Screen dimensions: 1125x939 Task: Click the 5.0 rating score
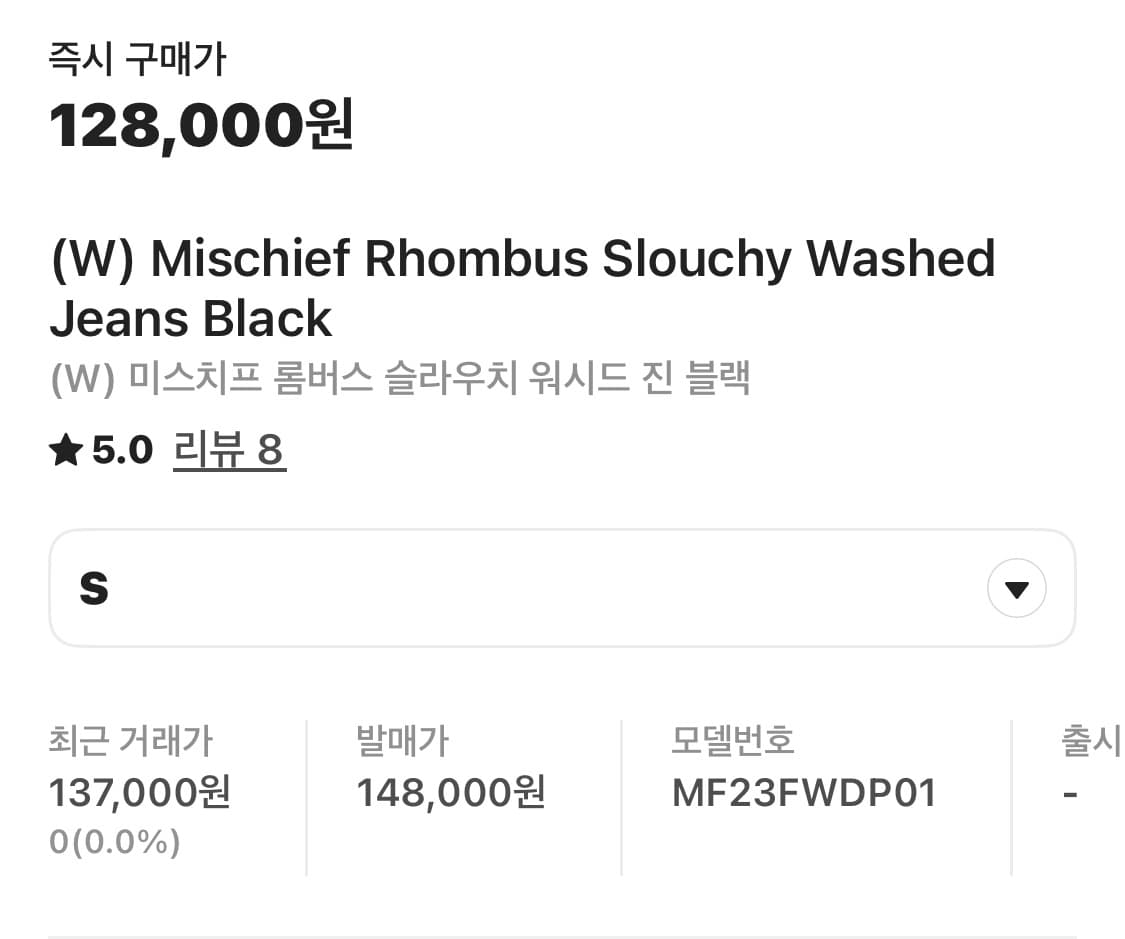[x=122, y=451]
